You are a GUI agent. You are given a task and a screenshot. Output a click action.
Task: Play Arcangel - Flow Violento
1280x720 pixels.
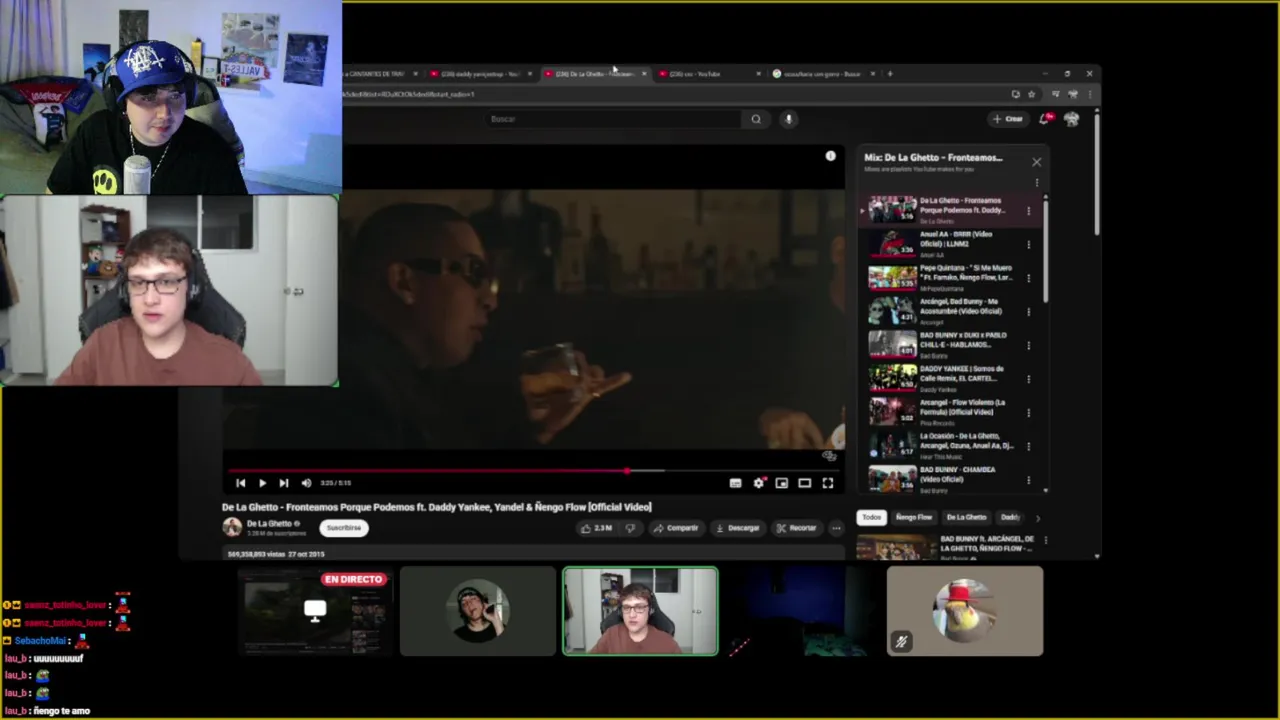pyautogui.click(x=945, y=412)
